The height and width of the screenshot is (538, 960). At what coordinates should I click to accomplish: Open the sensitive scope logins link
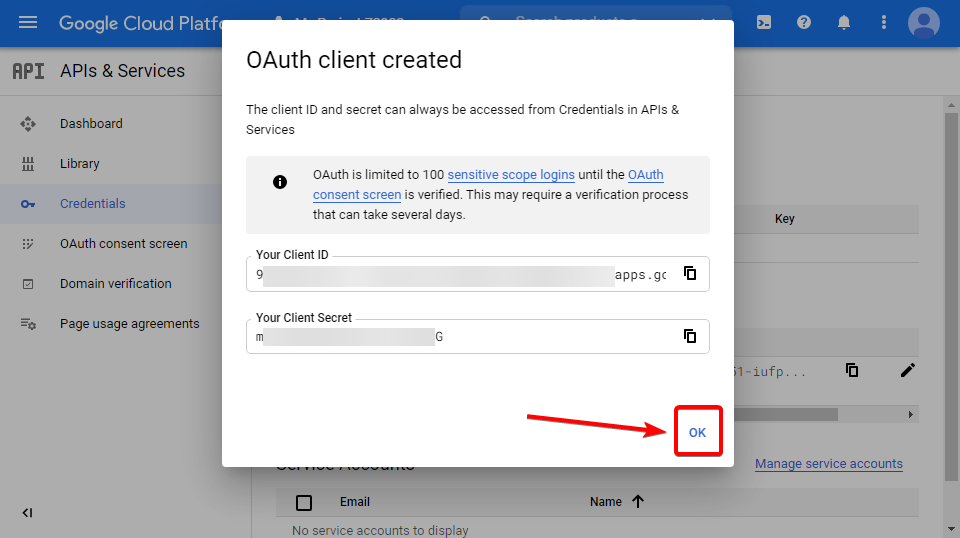511,175
